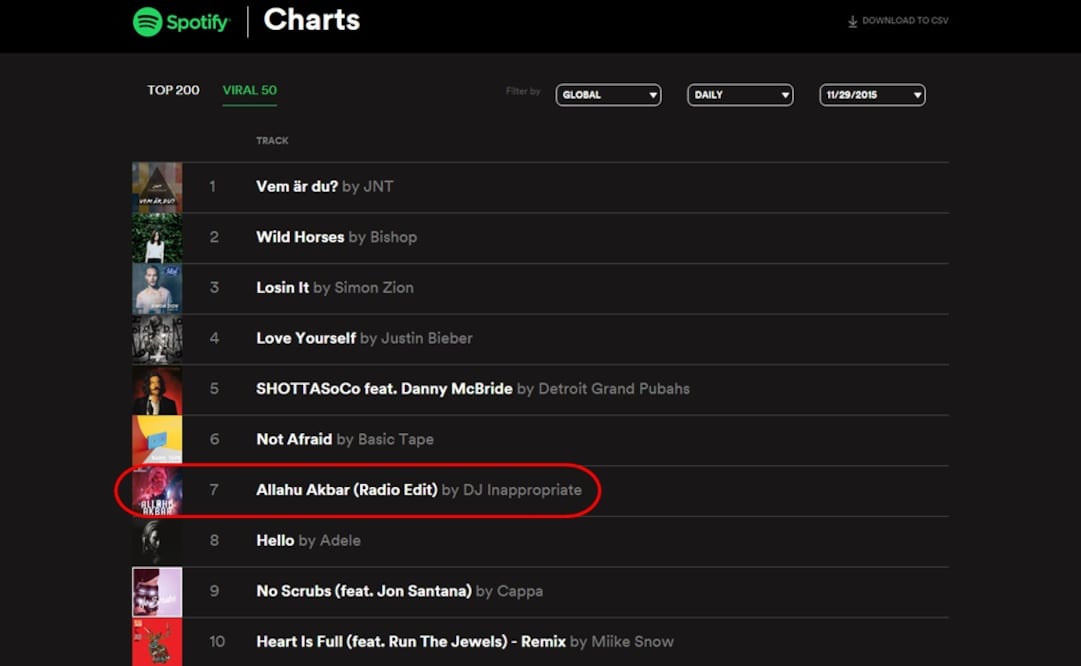Open the GLOBAL region dropdown
Image resolution: width=1081 pixels, height=666 pixels.
608,94
